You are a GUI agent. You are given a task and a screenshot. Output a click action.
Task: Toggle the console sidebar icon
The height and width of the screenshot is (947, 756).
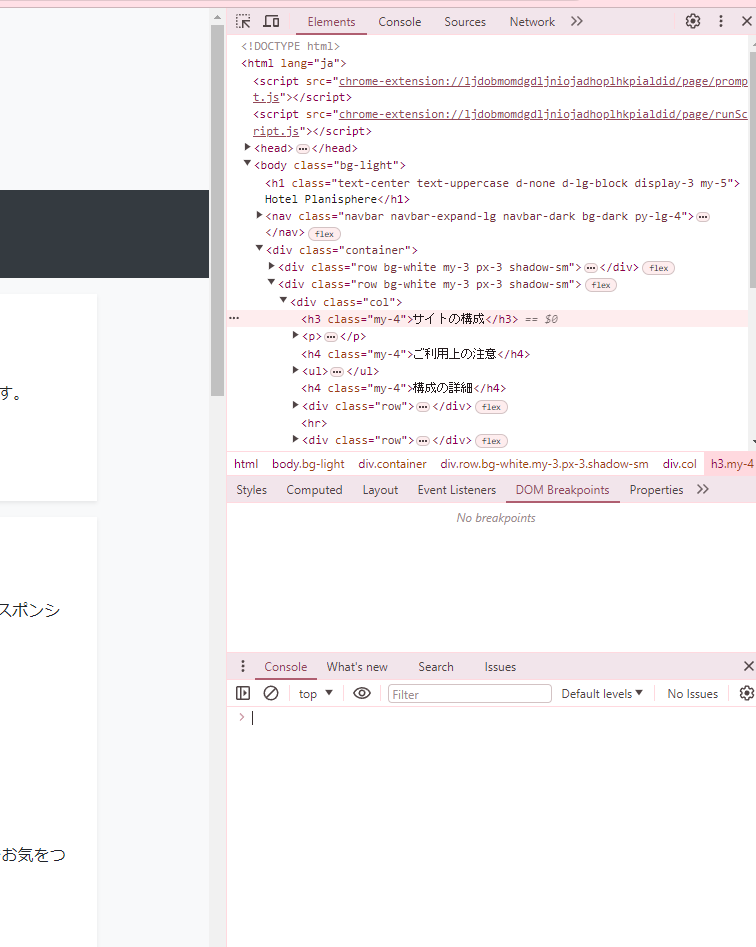tap(243, 693)
